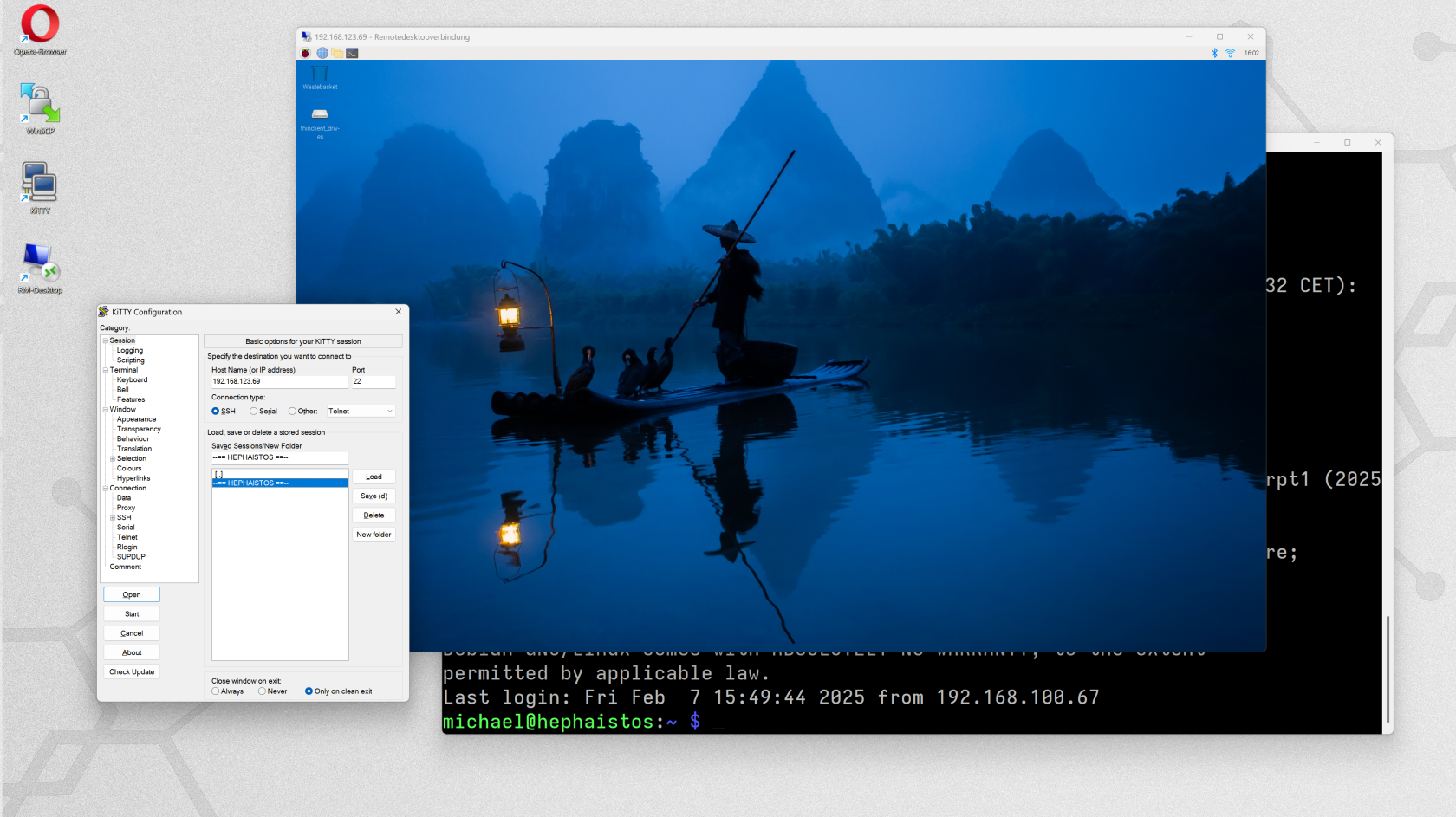Open the Raspberry Pi applications menu

coord(306,53)
